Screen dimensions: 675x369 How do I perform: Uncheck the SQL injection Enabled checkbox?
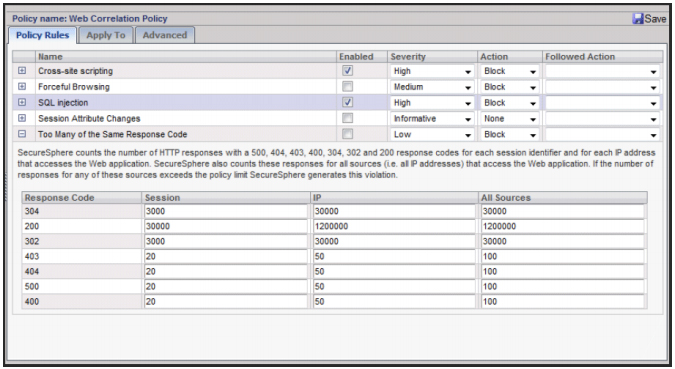click(347, 102)
